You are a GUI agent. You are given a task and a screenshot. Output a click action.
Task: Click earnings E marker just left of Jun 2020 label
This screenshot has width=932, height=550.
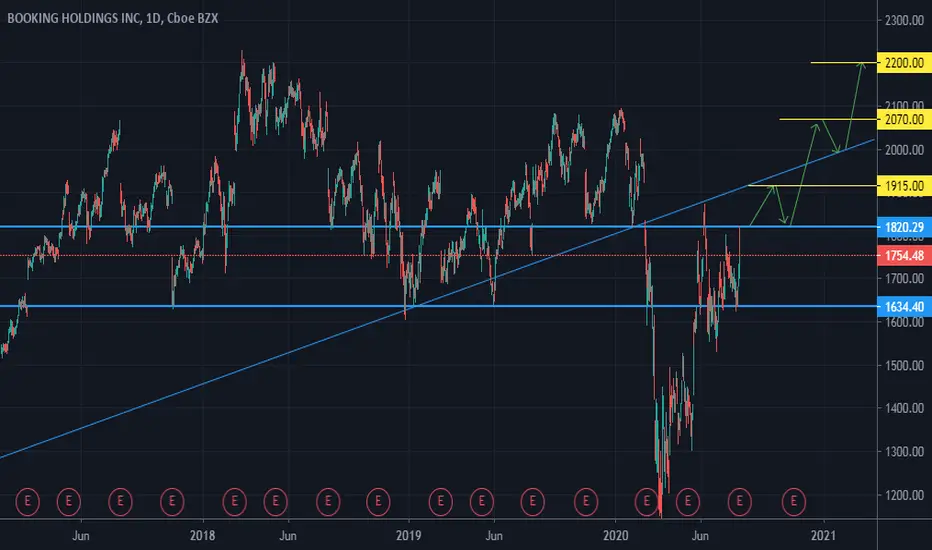tap(688, 502)
